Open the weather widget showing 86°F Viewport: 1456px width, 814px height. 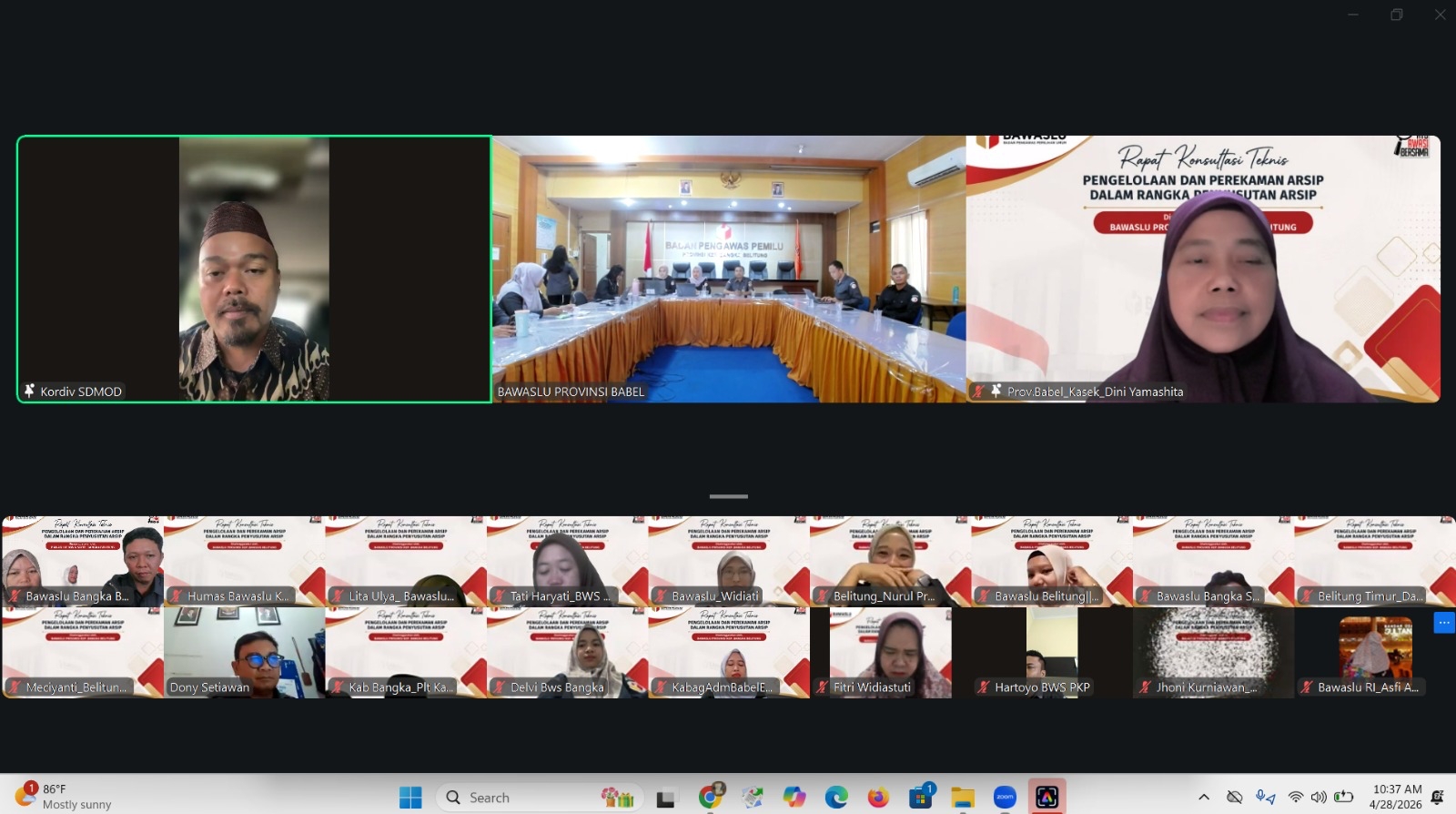tap(64, 797)
